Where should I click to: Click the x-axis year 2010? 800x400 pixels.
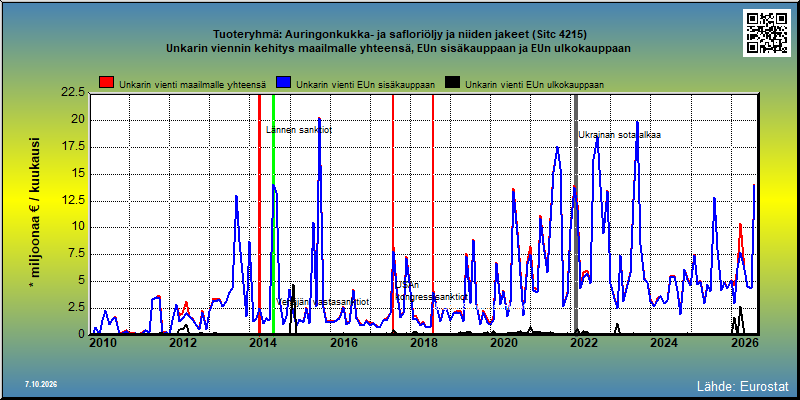click(x=103, y=344)
